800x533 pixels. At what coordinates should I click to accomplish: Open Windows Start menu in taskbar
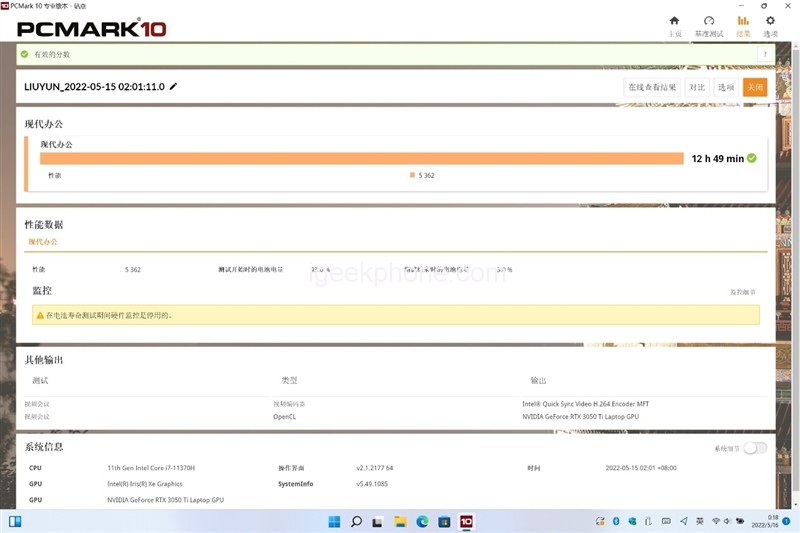click(333, 521)
